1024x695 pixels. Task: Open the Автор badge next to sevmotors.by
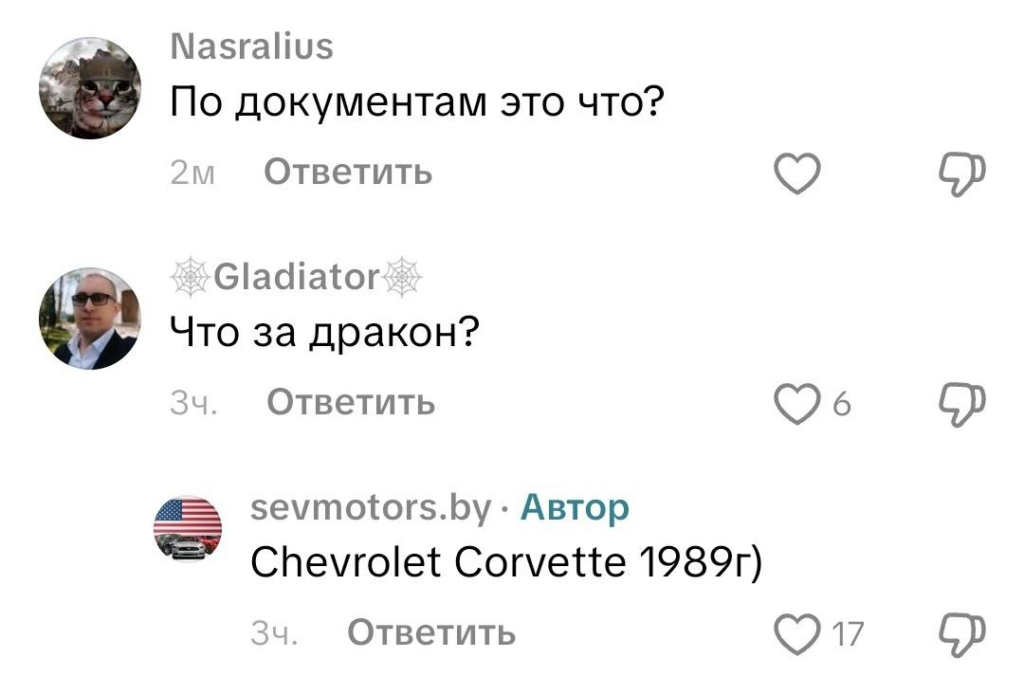[x=577, y=507]
